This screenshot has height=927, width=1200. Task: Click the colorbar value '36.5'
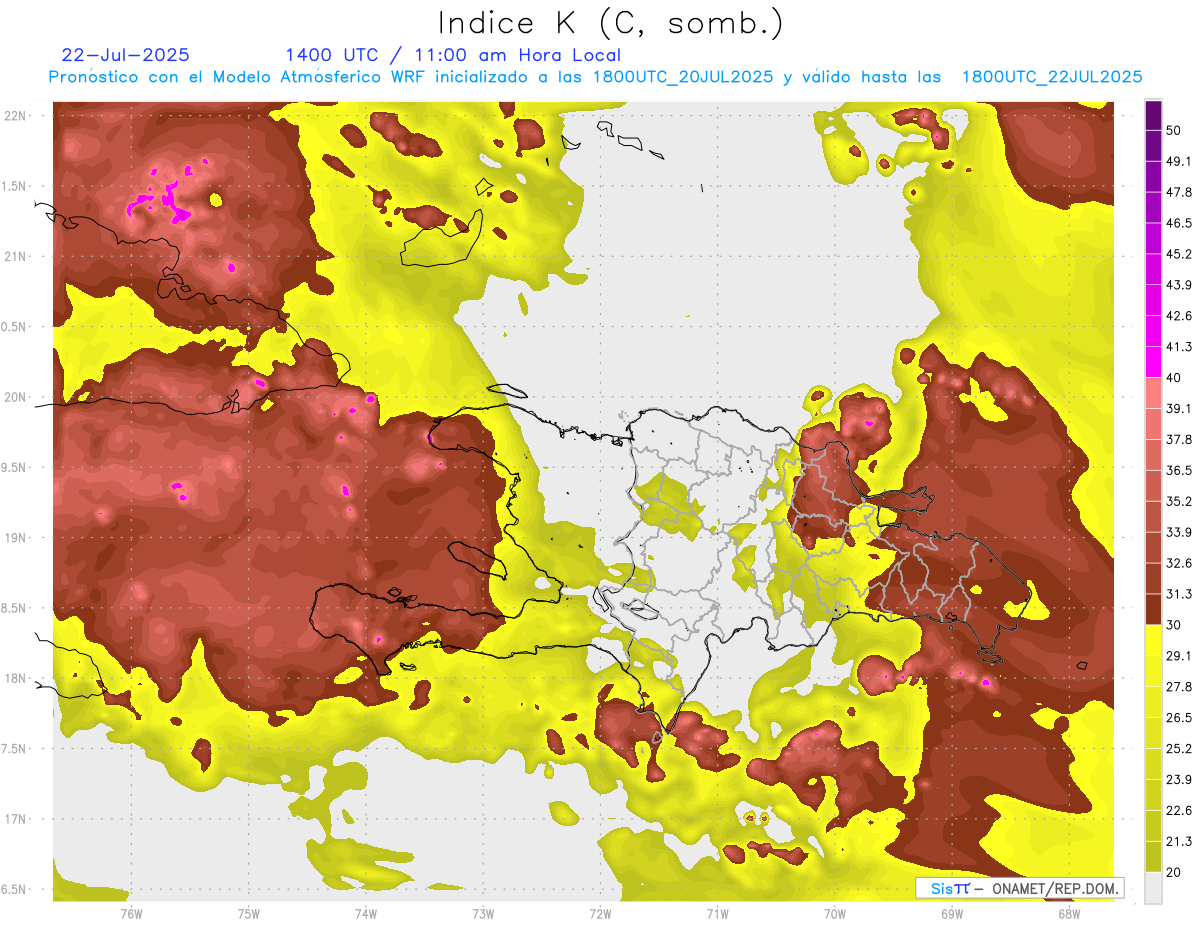(1179, 470)
